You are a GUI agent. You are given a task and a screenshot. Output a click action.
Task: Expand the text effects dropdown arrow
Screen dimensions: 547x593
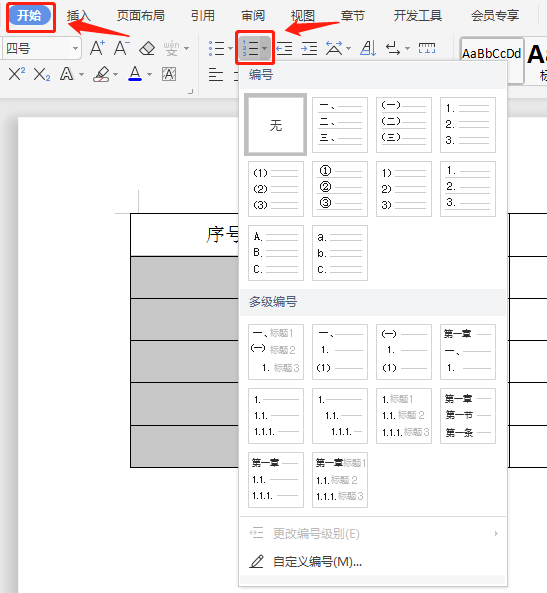coord(81,74)
